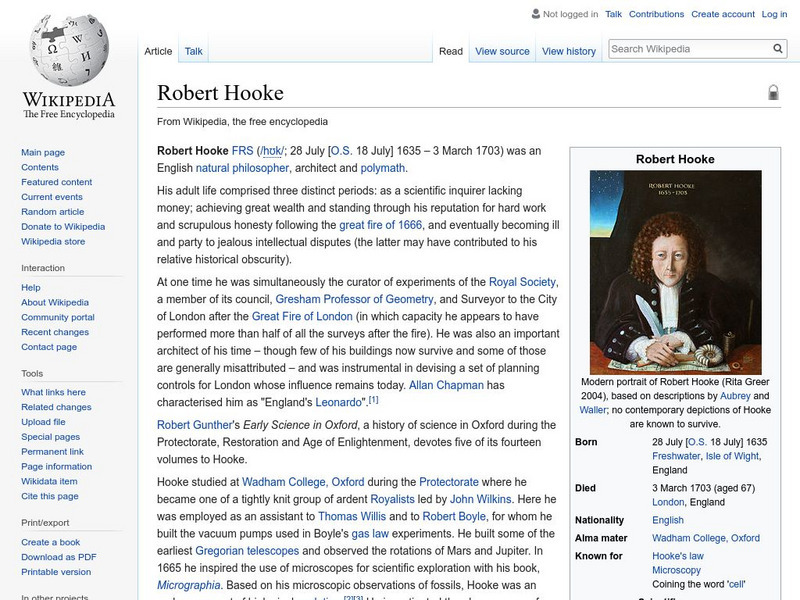Open the polymath link
Image resolution: width=800 pixels, height=600 pixels.
coord(383,168)
